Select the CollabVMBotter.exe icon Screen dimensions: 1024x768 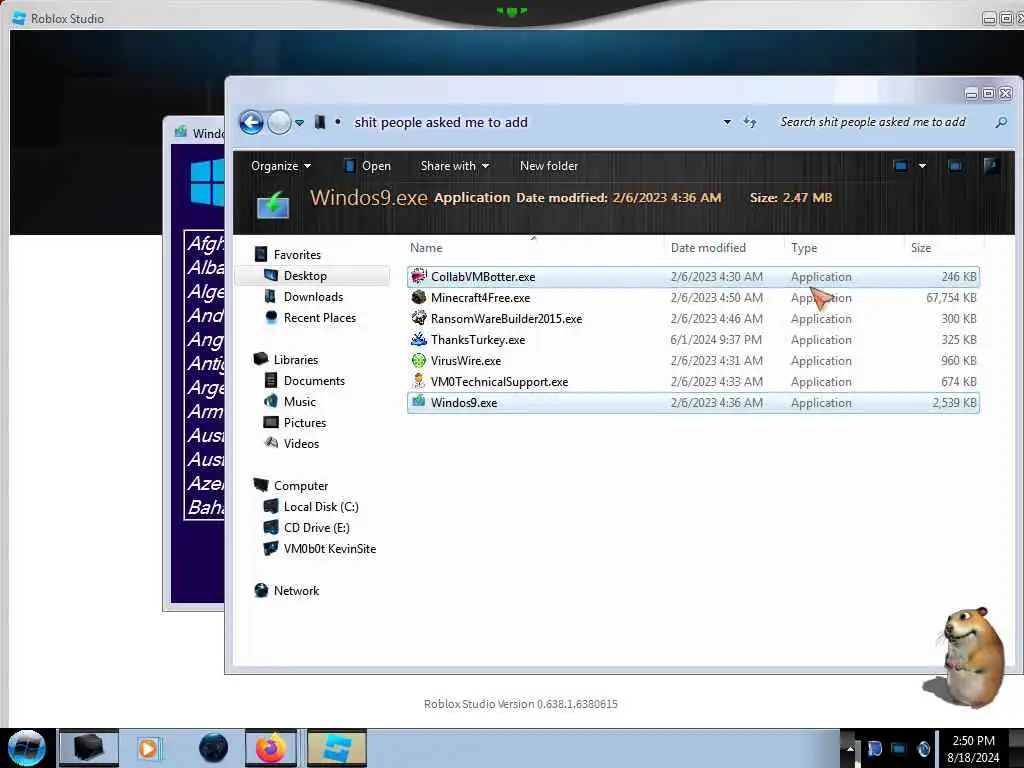tap(419, 276)
